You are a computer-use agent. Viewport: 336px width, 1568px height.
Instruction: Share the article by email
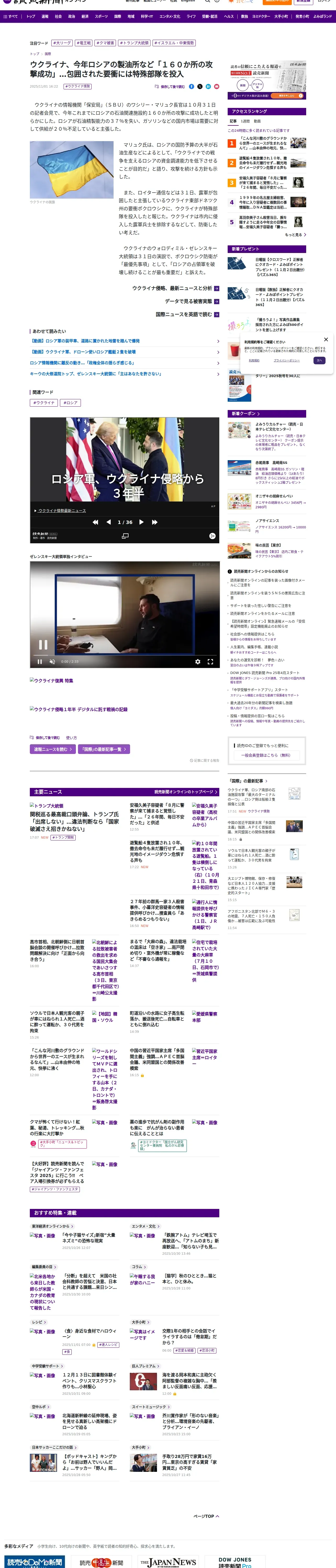pos(216,87)
